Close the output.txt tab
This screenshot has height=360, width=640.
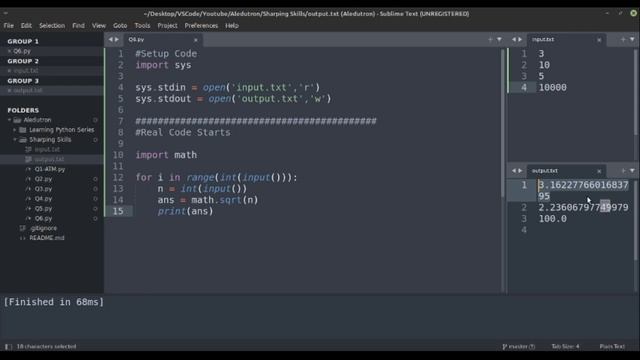599,171
